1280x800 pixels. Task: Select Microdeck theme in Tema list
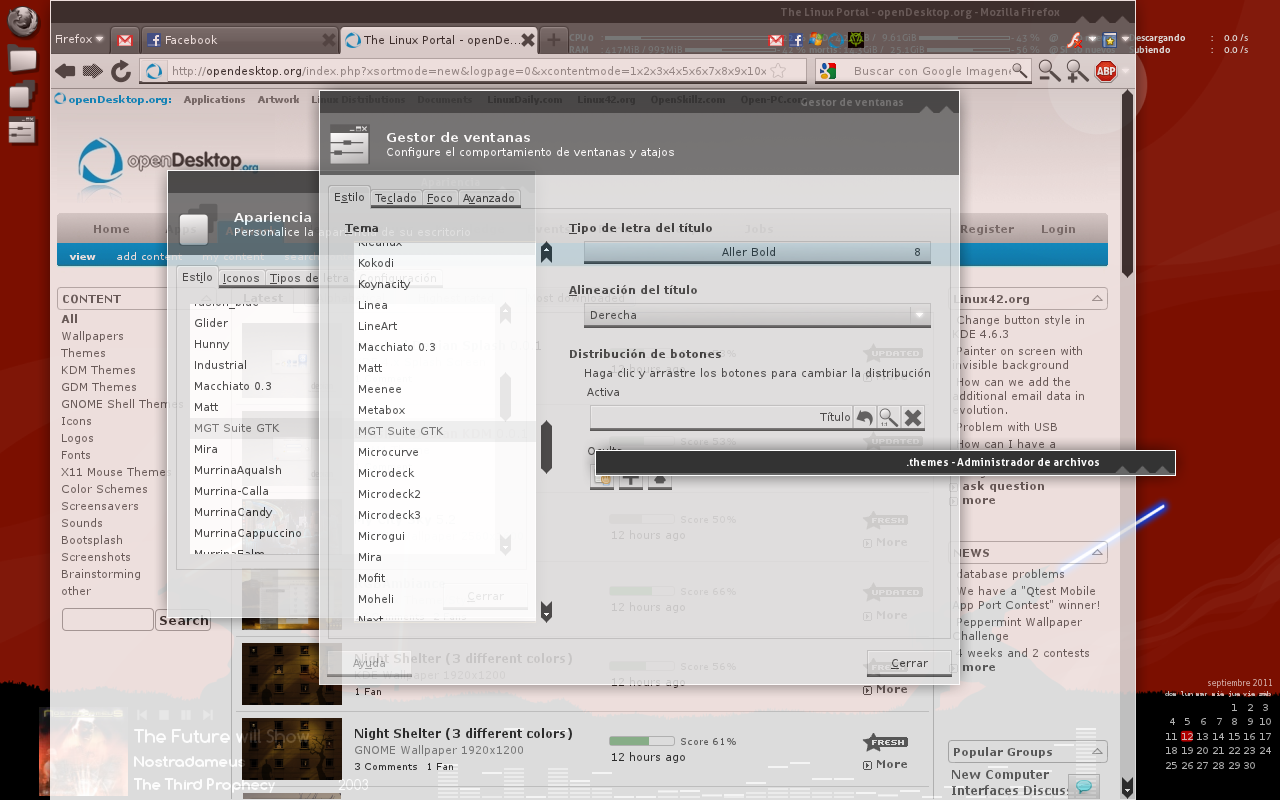pyautogui.click(x=386, y=473)
